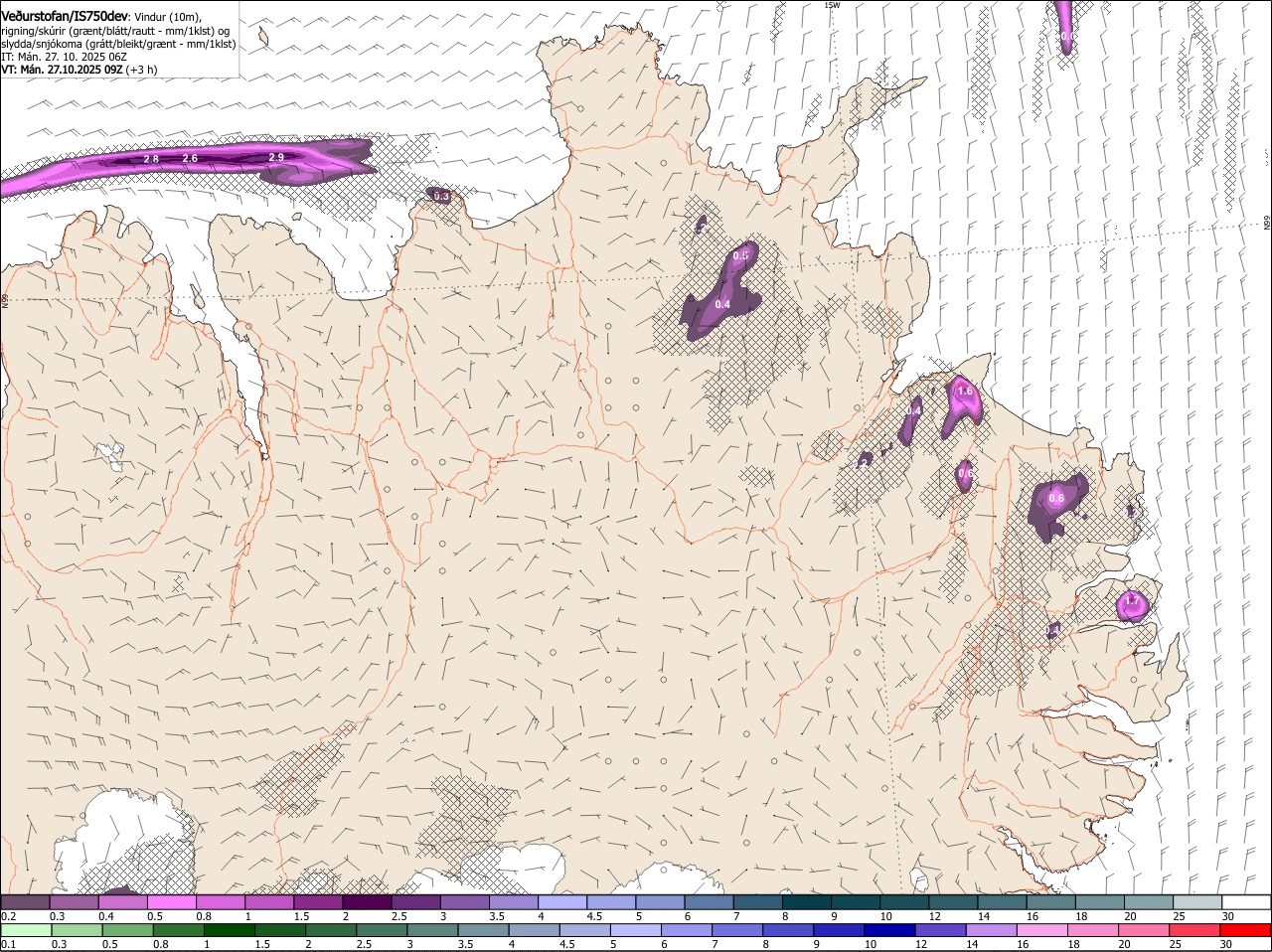Click the 1–1.5 swatch in upper legend
Screen dimensions: 1272x952
[270, 902]
